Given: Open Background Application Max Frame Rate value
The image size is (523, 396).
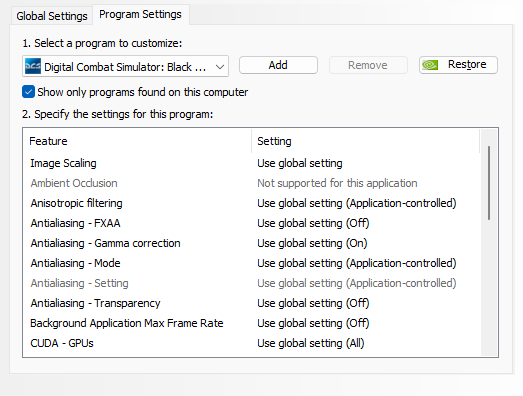Looking at the screenshot, I should tap(313, 323).
